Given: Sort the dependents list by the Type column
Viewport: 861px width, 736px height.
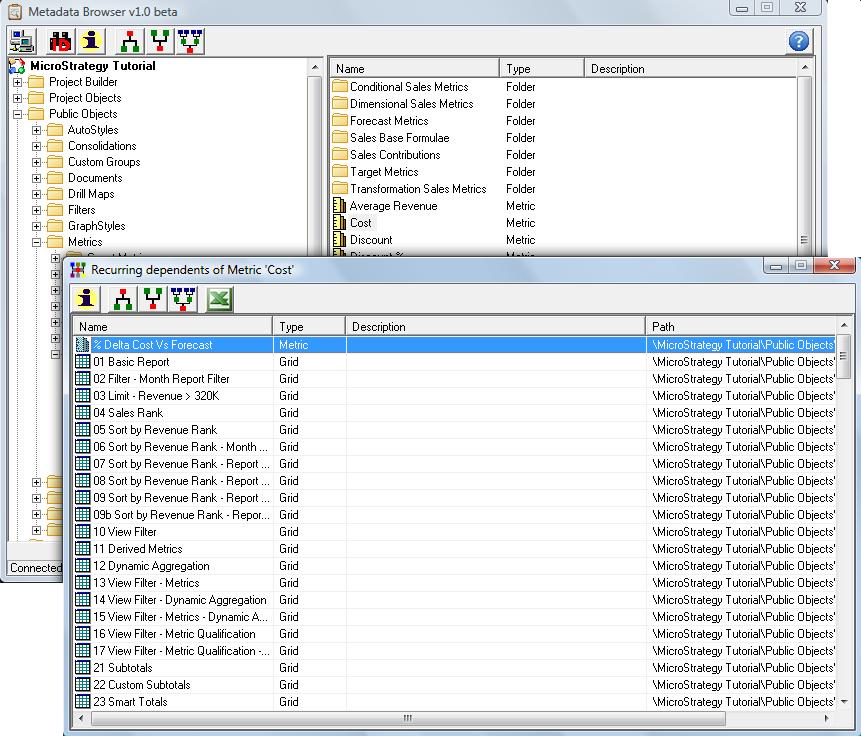Looking at the screenshot, I should pyautogui.click(x=309, y=327).
